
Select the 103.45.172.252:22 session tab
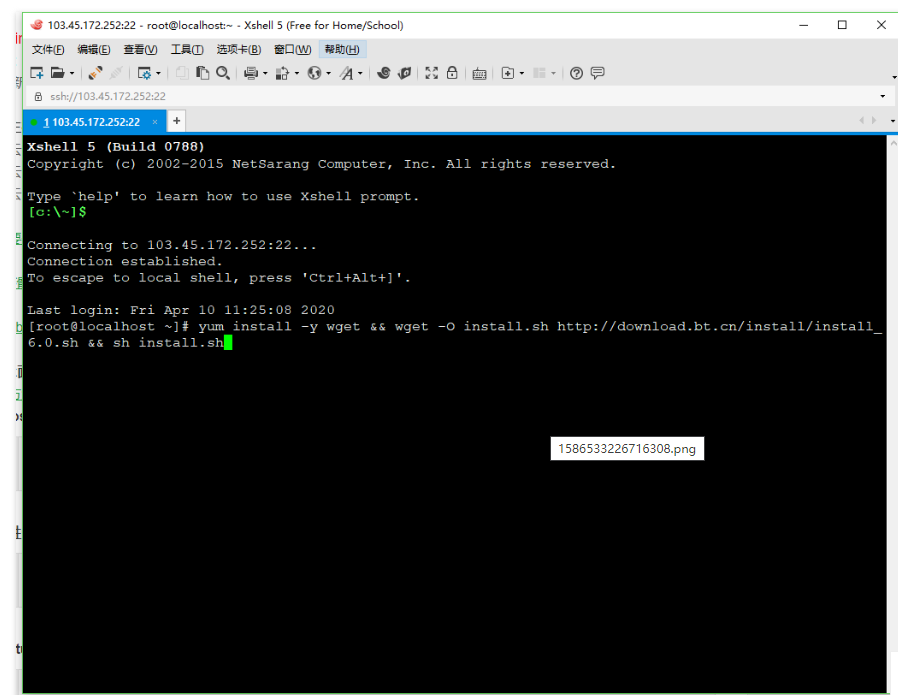92,122
